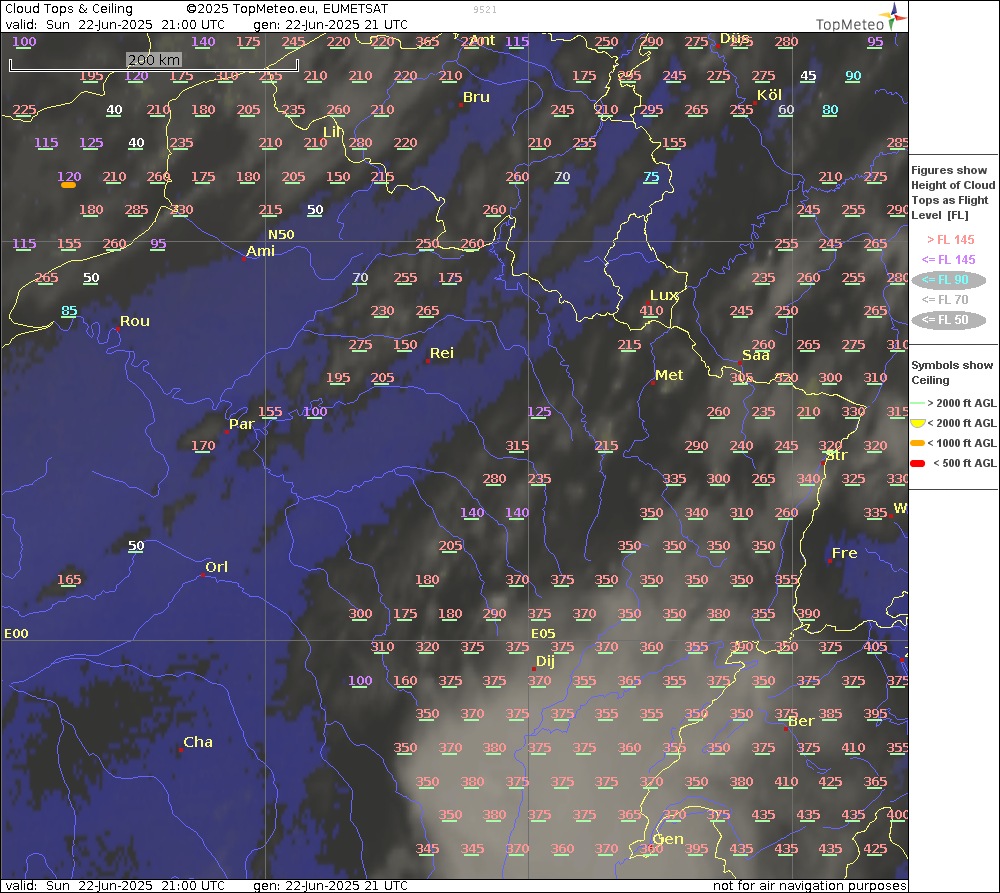
Task: Click the '> FL 145' legend entry
Action: tap(950, 240)
